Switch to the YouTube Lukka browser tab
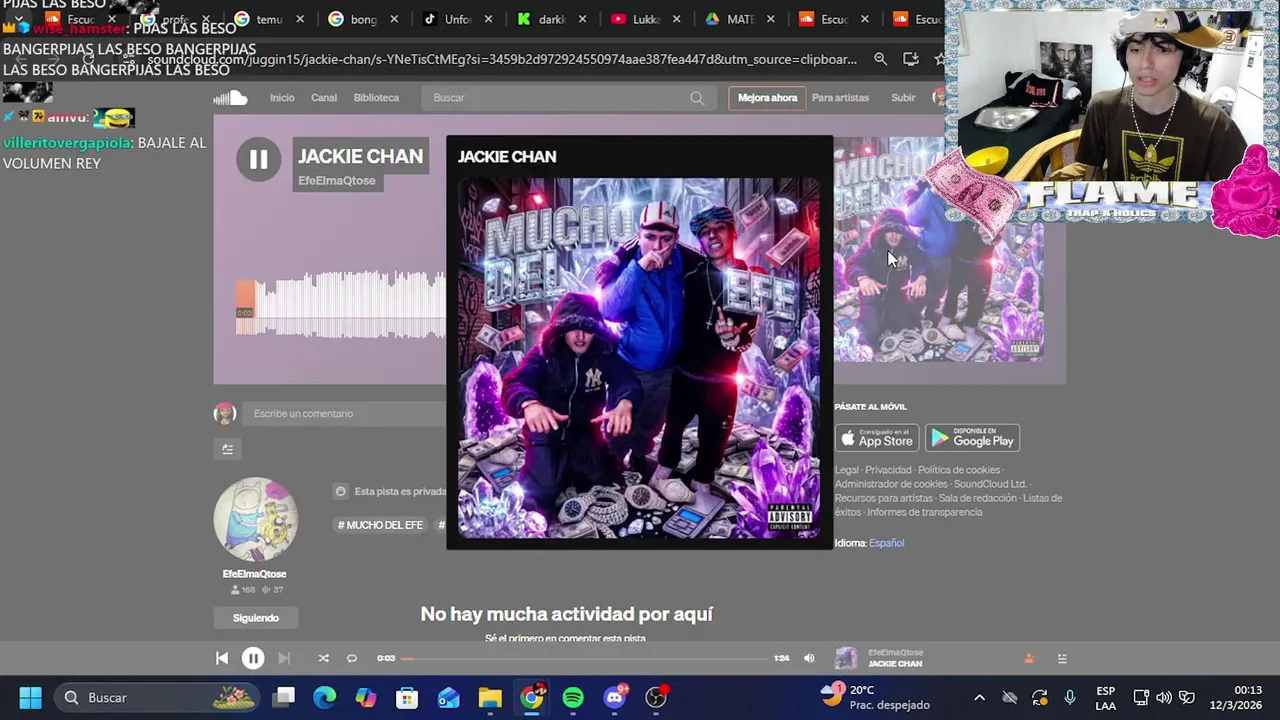This screenshot has width=1280, height=720. click(645, 19)
